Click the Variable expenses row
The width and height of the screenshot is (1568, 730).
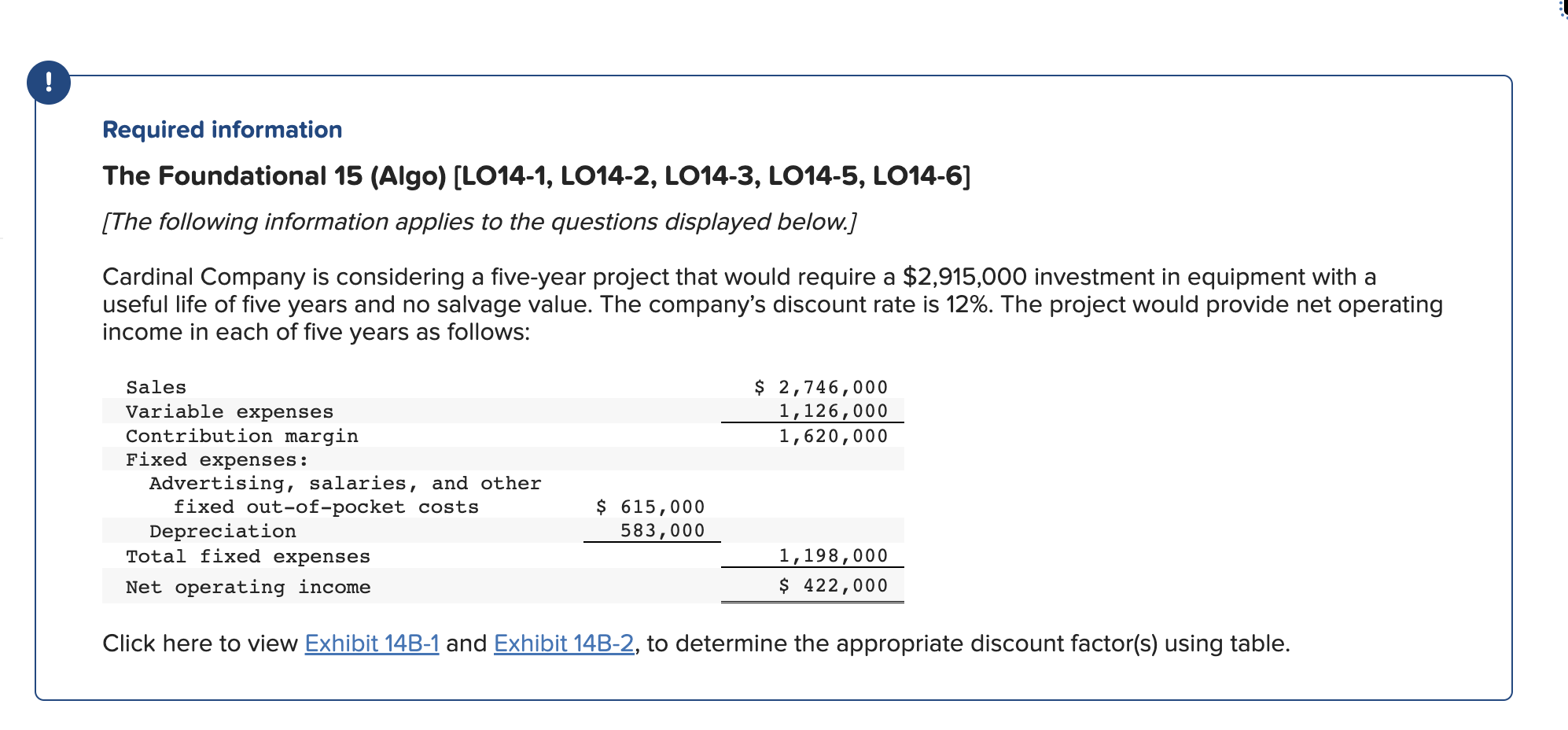coord(229,411)
